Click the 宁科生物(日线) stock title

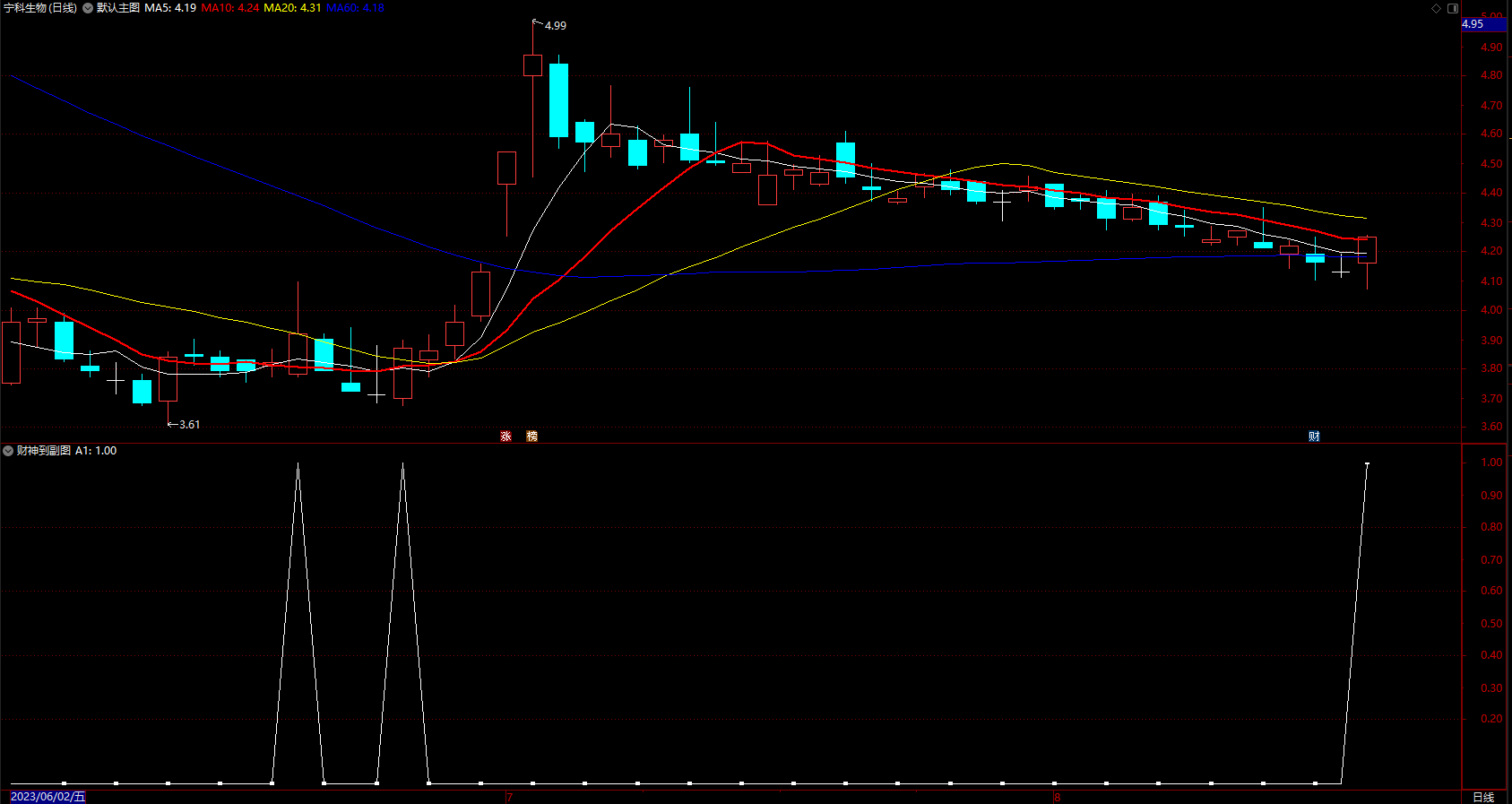(40, 8)
